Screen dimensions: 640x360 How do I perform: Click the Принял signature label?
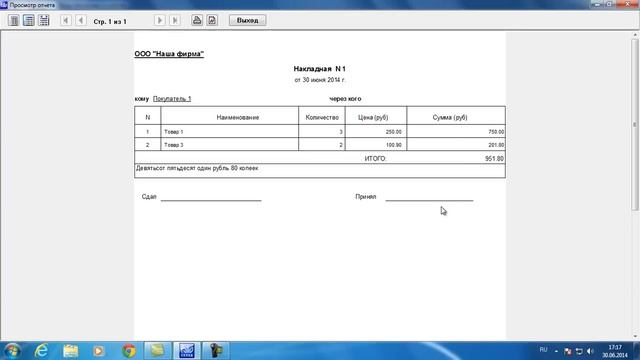(x=365, y=197)
